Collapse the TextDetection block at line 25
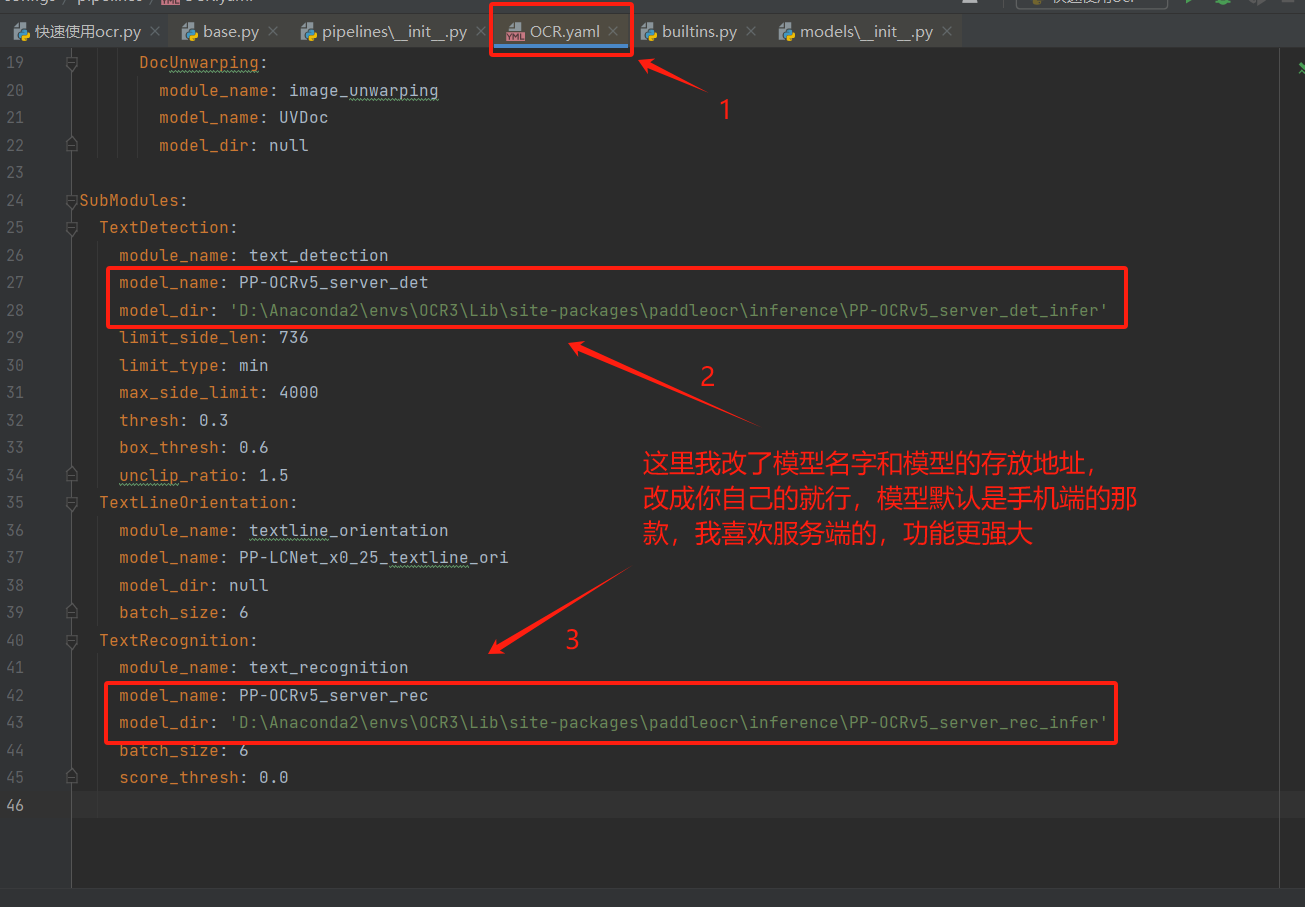 pyautogui.click(x=71, y=228)
